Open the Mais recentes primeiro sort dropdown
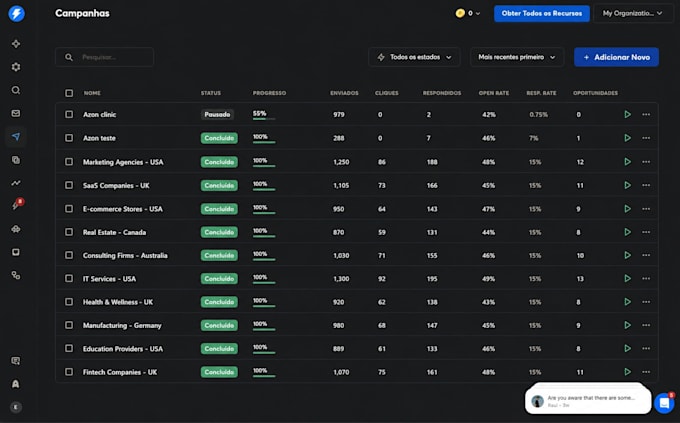The width and height of the screenshot is (680, 423). (517, 57)
